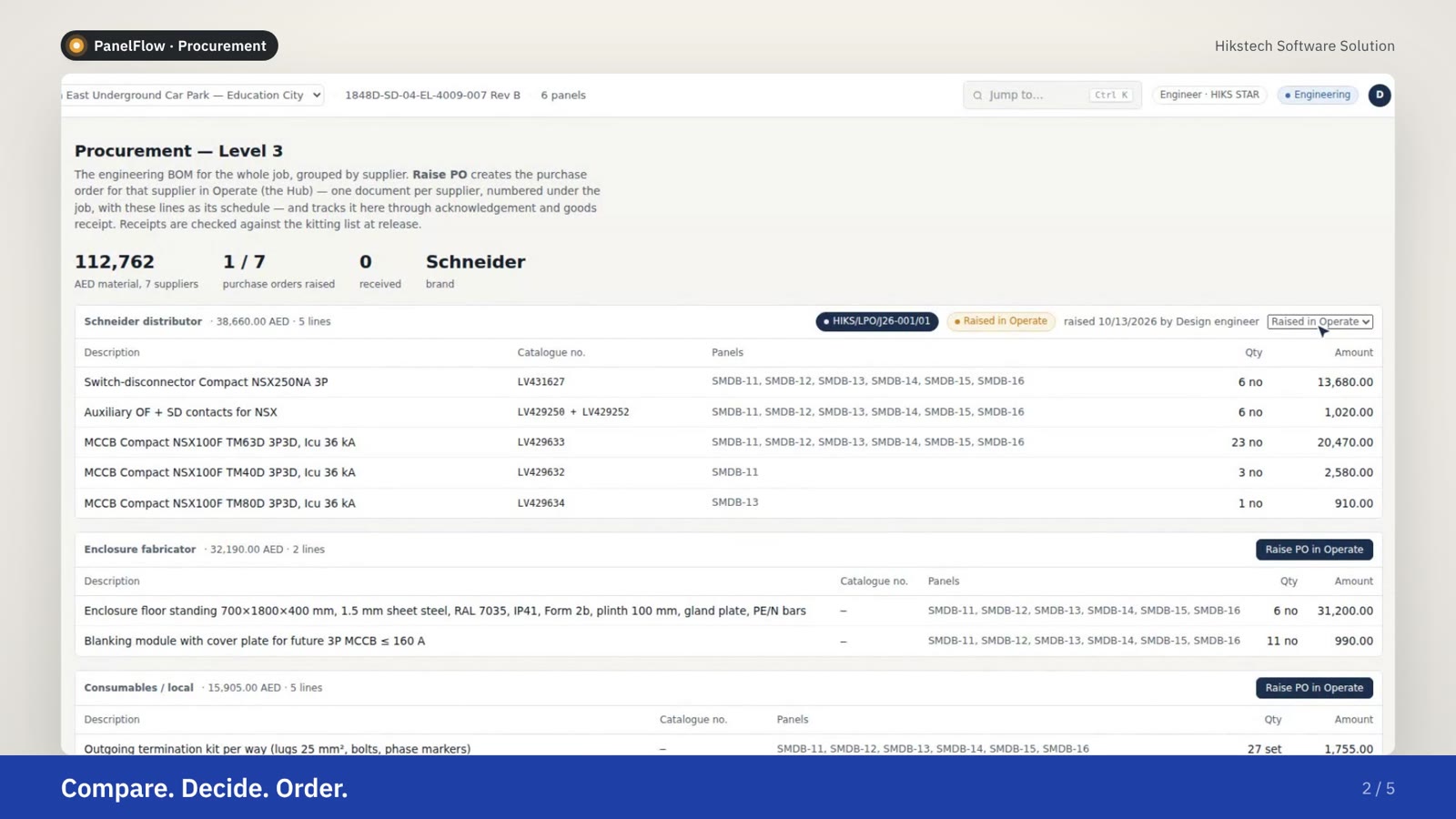
Task: Click catalogue number LV431627
Action: (541, 382)
